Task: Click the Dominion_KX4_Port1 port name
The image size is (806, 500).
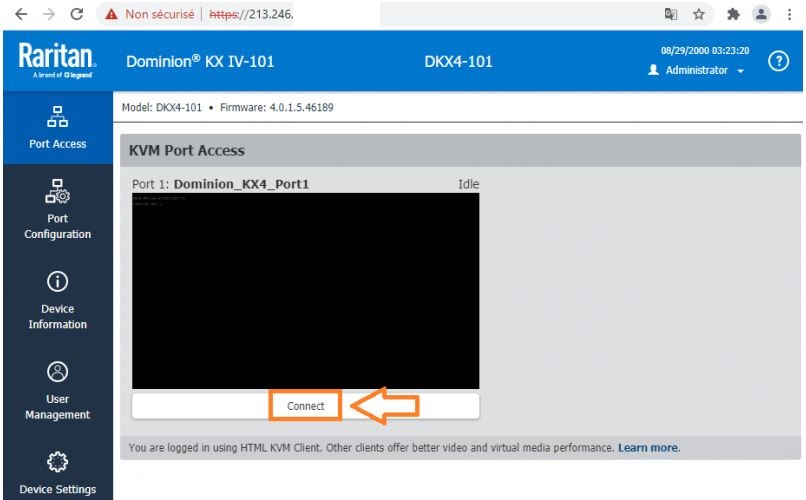Action: tap(241, 184)
